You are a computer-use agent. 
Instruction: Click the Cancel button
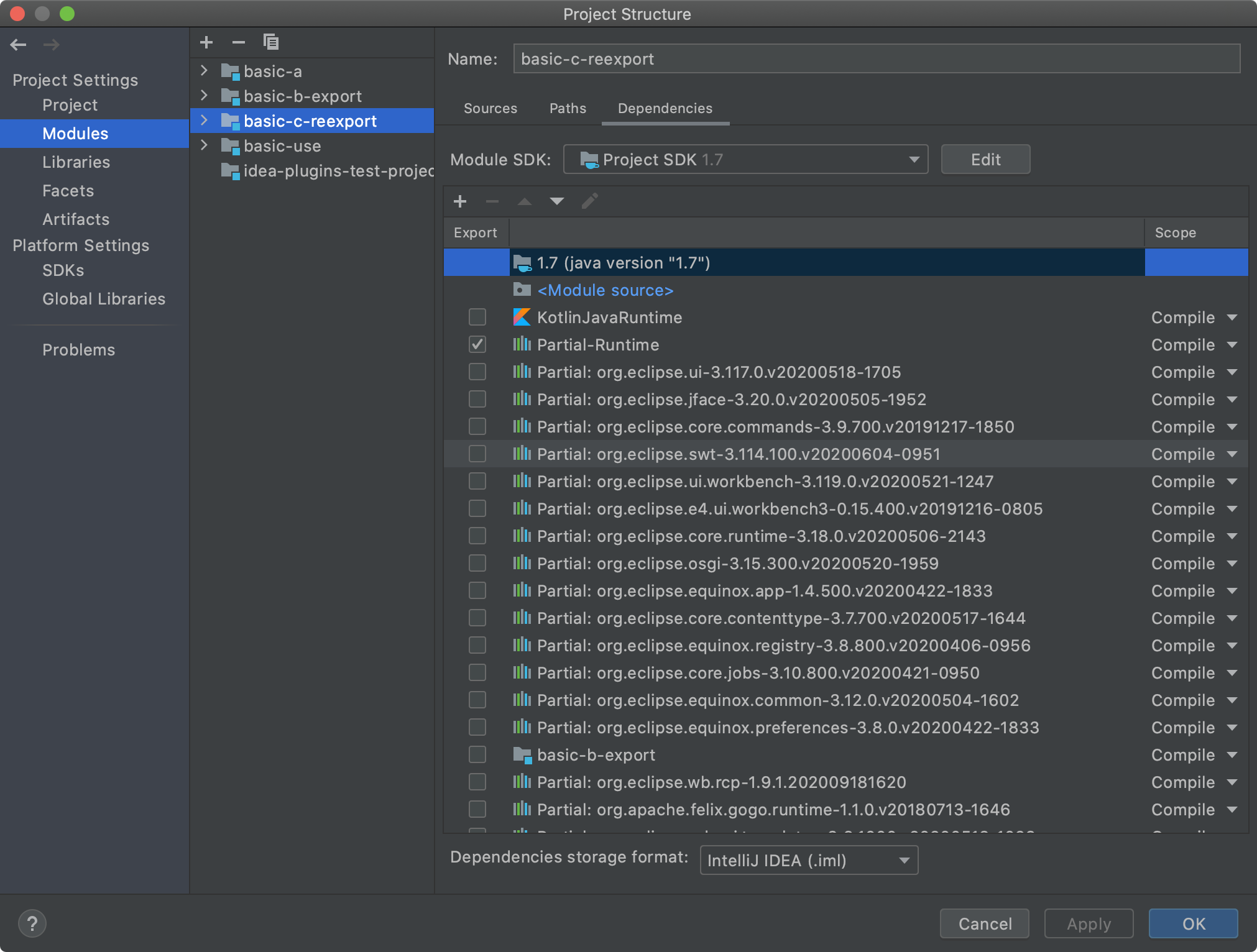pos(985,923)
